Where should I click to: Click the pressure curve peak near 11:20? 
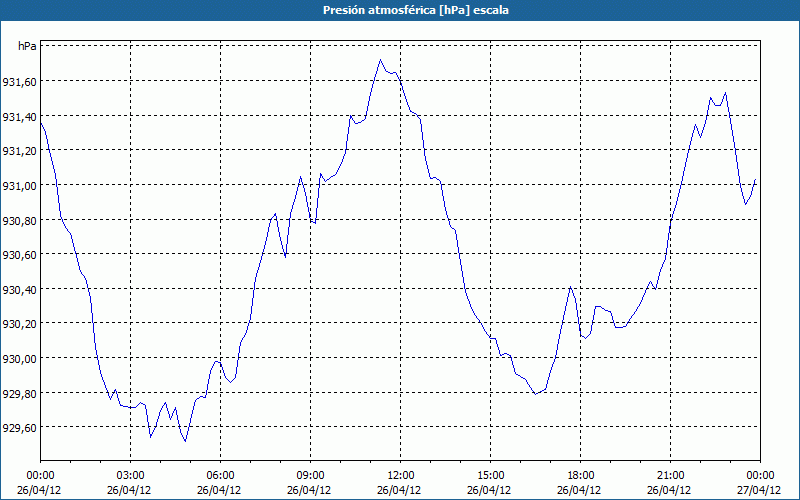tap(380, 60)
